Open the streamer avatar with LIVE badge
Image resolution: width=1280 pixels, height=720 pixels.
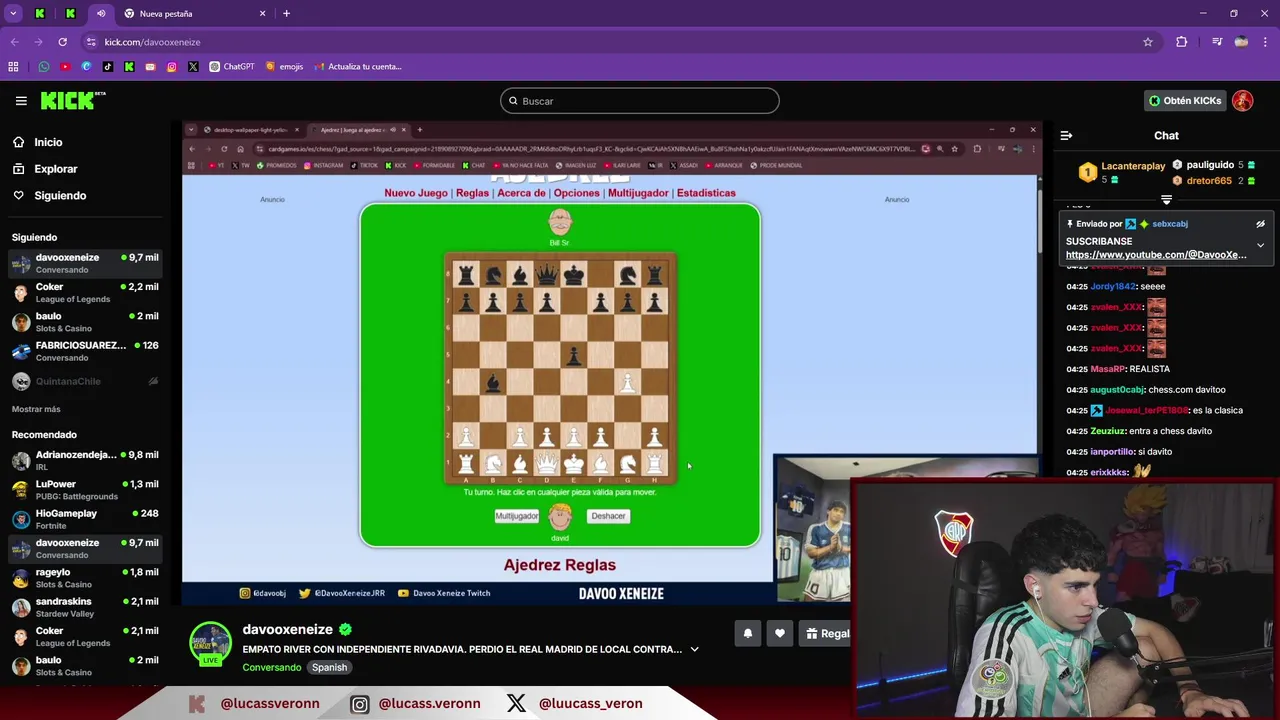(210, 644)
